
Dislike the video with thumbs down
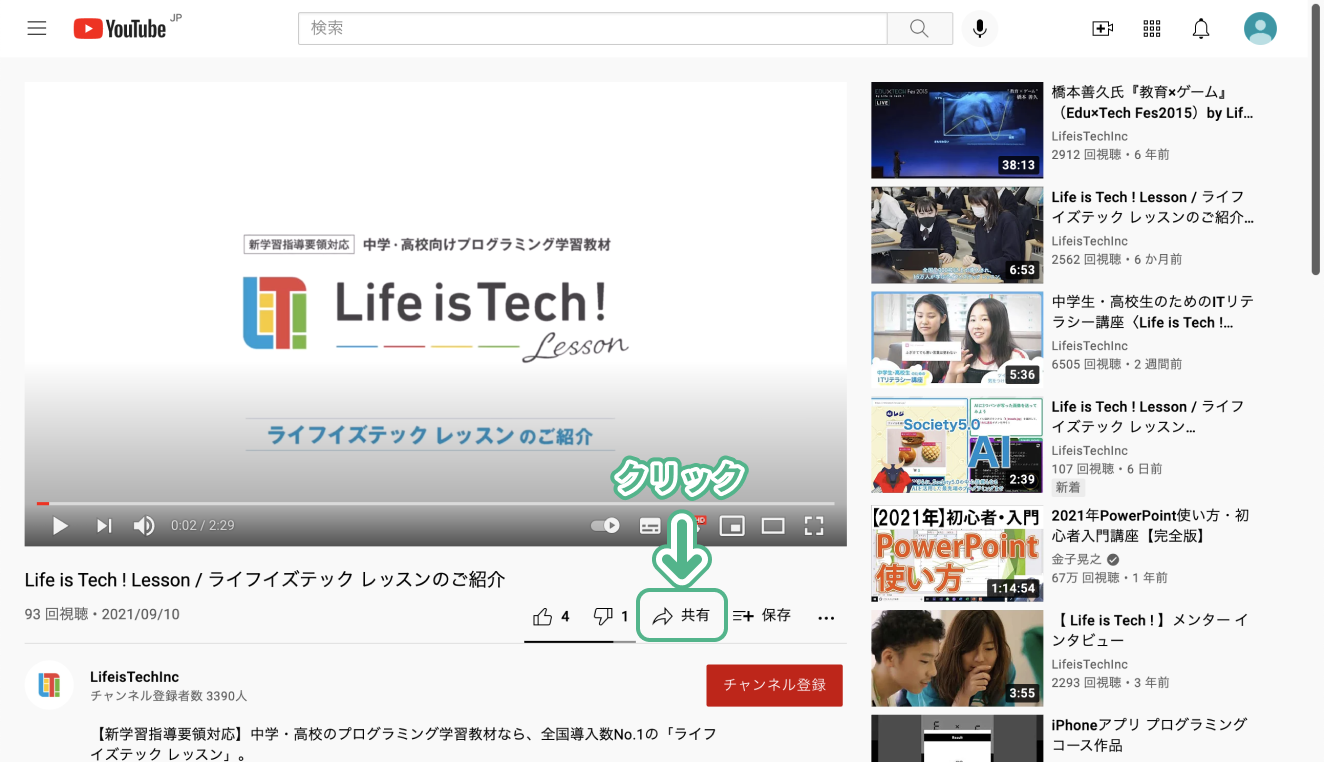coord(610,616)
